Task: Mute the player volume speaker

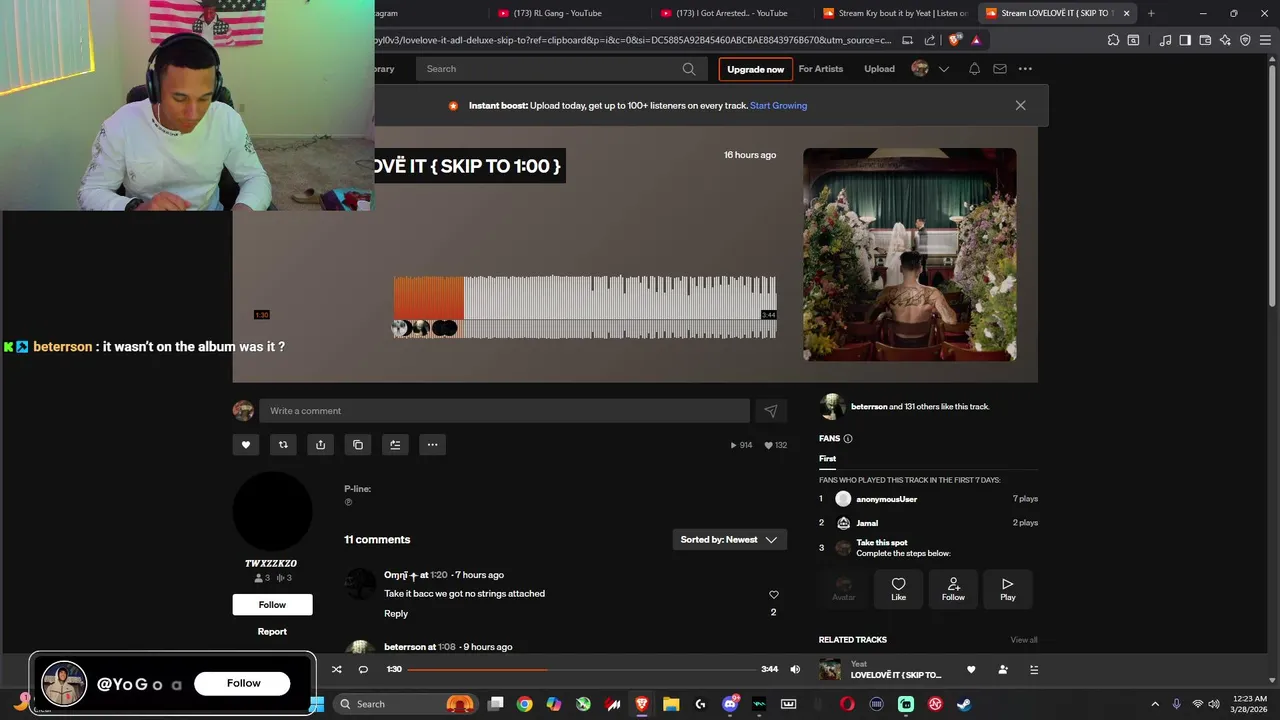Action: click(795, 669)
